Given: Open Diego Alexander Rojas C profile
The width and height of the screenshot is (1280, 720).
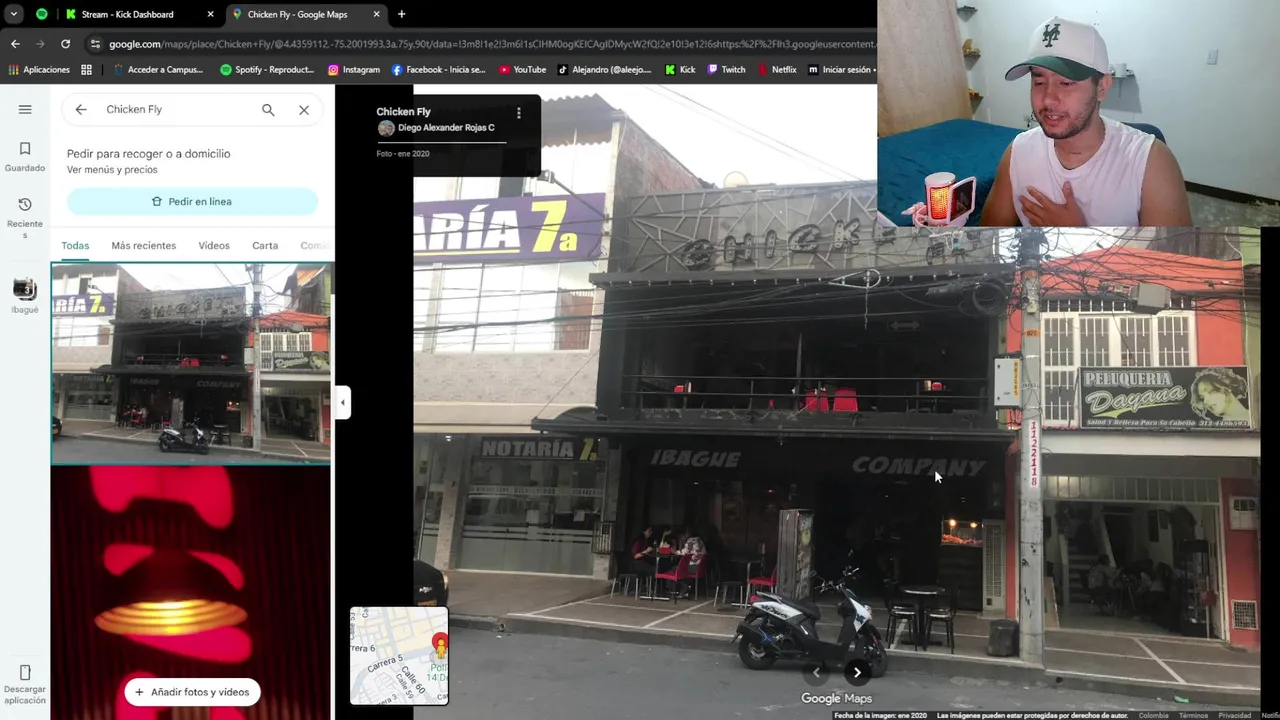Looking at the screenshot, I should click(446, 128).
